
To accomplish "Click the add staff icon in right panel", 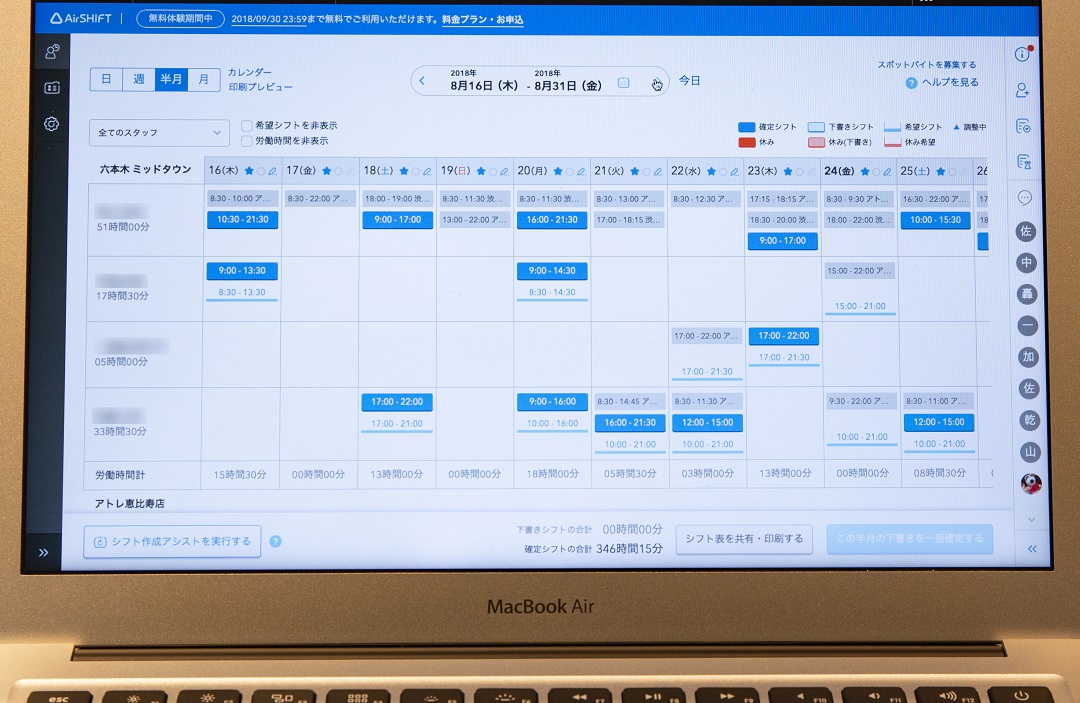I will point(1023,90).
